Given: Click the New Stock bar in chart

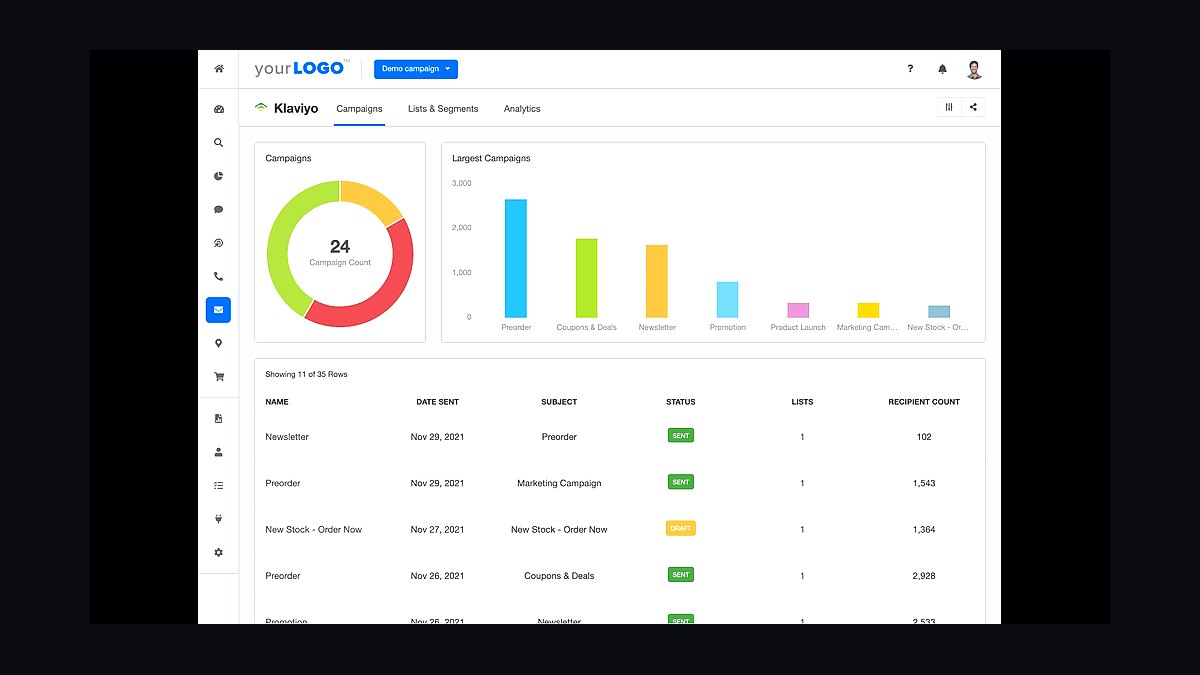Looking at the screenshot, I should pyautogui.click(x=939, y=312).
